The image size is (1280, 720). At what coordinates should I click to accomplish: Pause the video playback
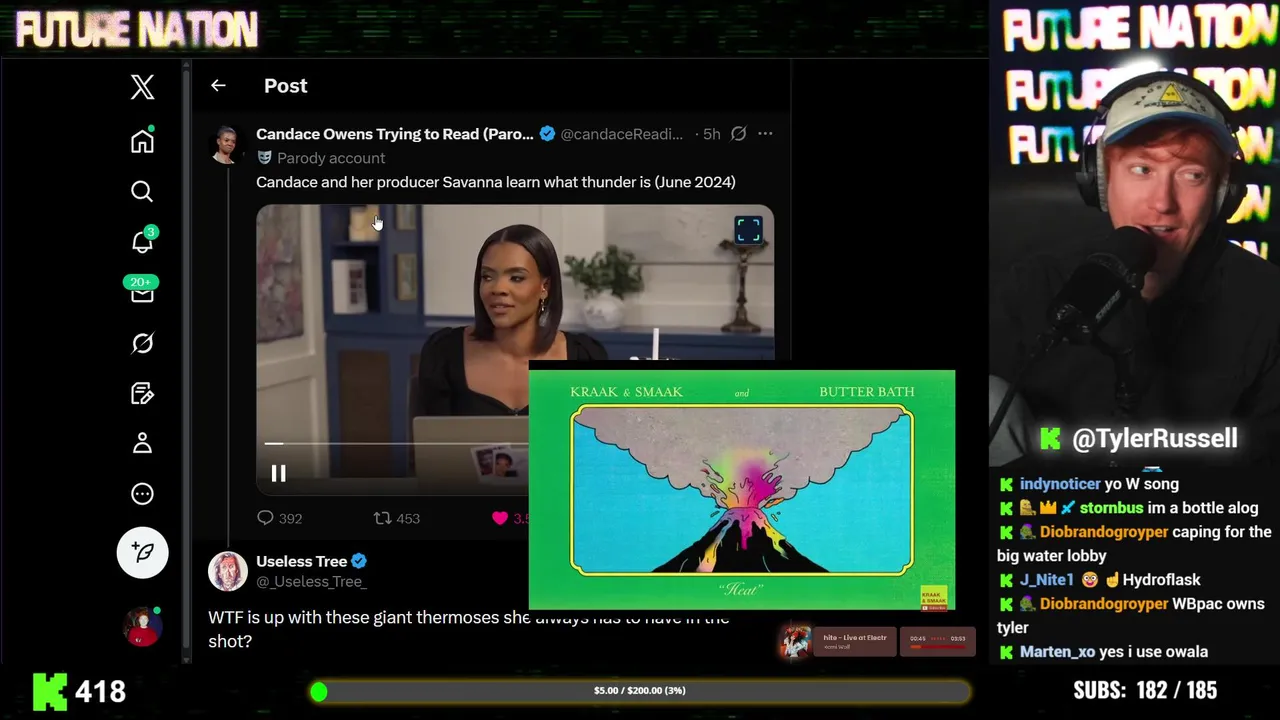pos(278,473)
